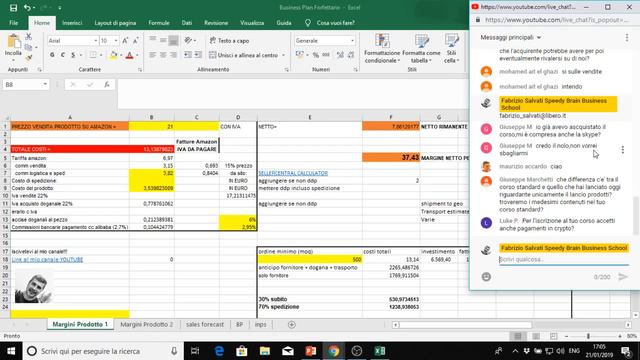This screenshot has width=640, height=360.
Task: Align cell content to the middle vertically
Action: (x=163, y=40)
